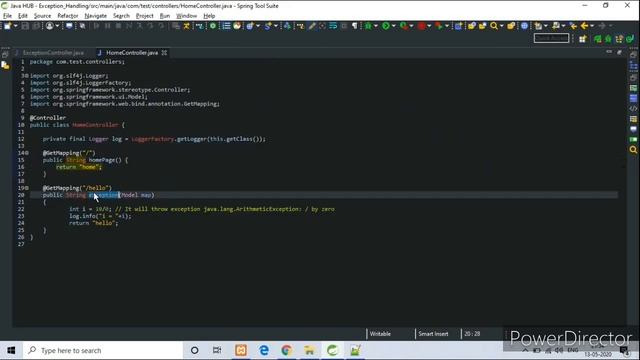Open the Window menu

[x=187, y=16]
